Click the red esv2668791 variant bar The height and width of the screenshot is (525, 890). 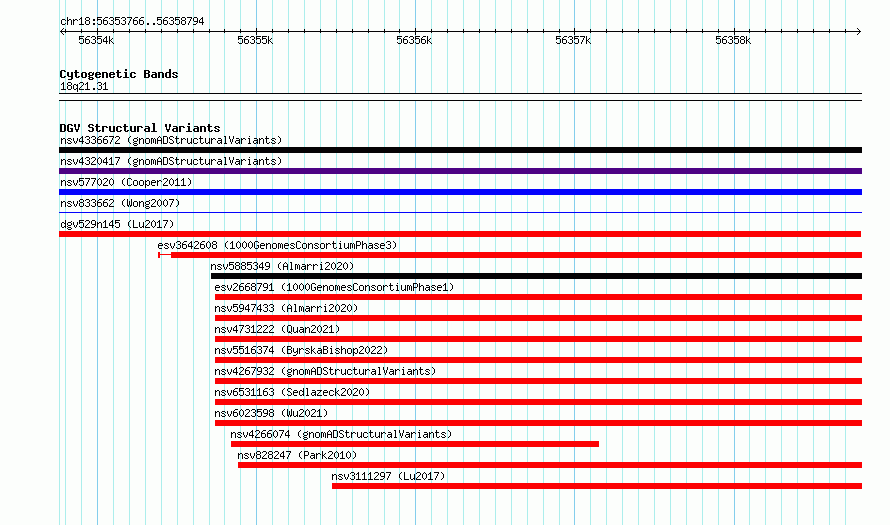[x=539, y=297]
